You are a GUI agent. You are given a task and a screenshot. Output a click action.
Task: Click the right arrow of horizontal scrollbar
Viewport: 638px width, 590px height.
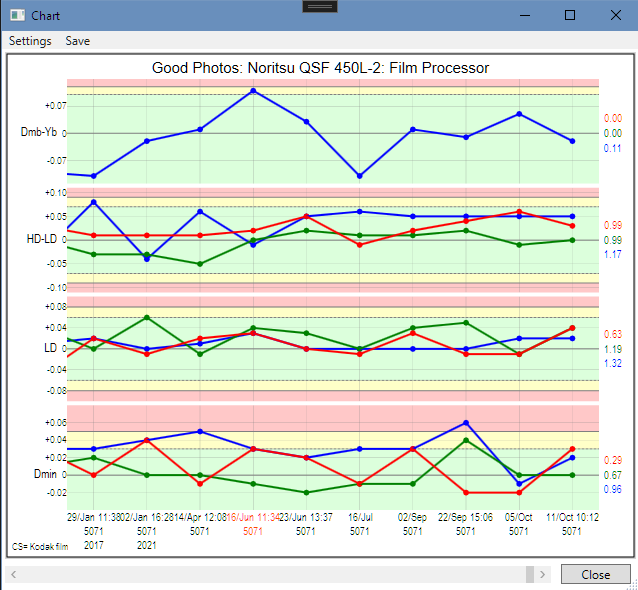click(x=542, y=574)
